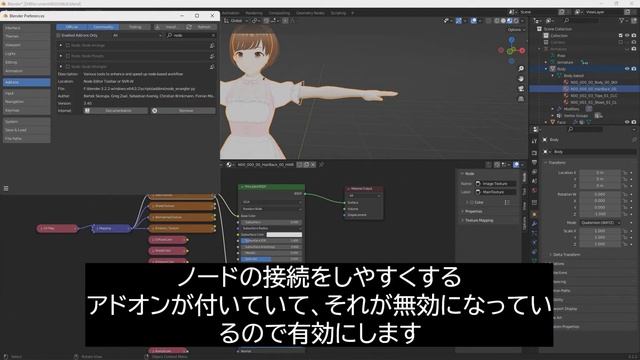Screen dimensions: 640x360
Task: Click the viewport pan hand icon
Action: [x=521, y=78]
